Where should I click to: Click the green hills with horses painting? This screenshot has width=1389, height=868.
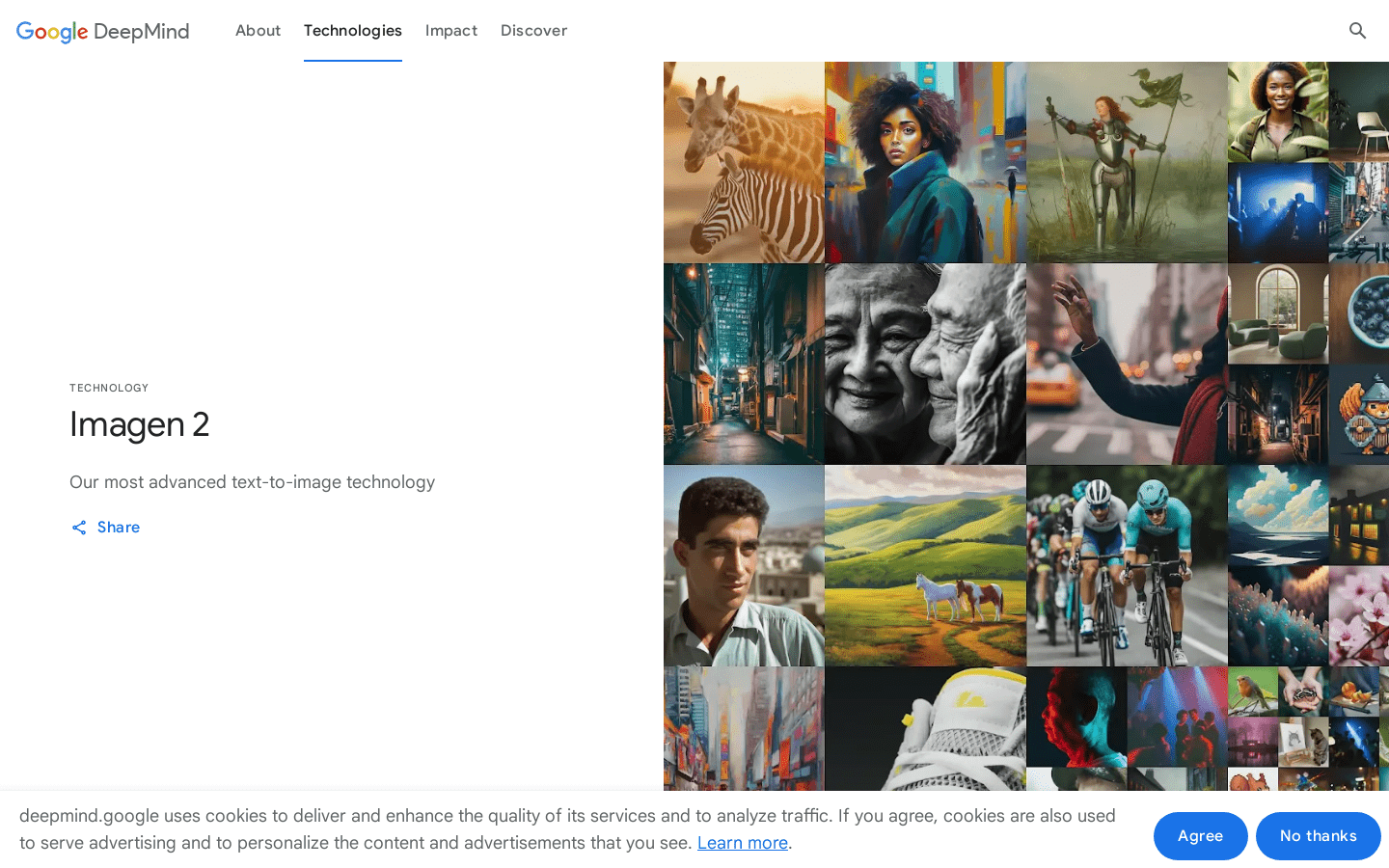pyautogui.click(x=925, y=566)
